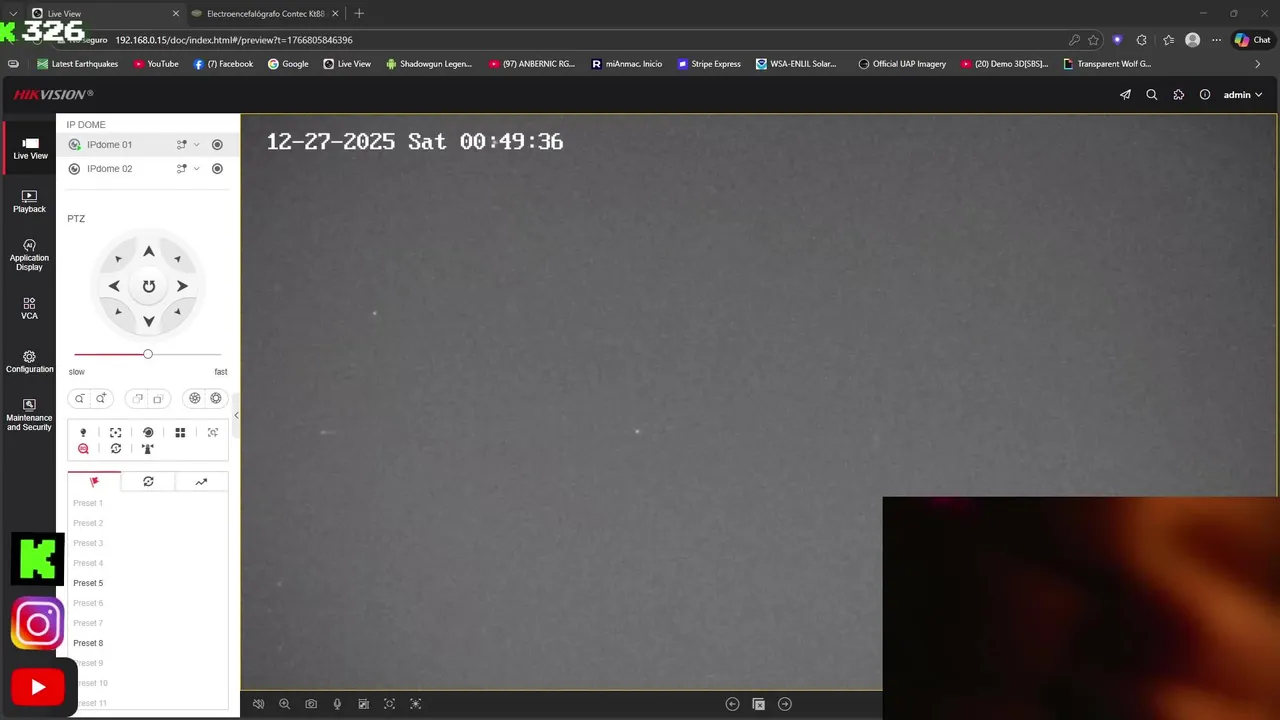Move PTZ diagonally up-right

click(x=178, y=259)
